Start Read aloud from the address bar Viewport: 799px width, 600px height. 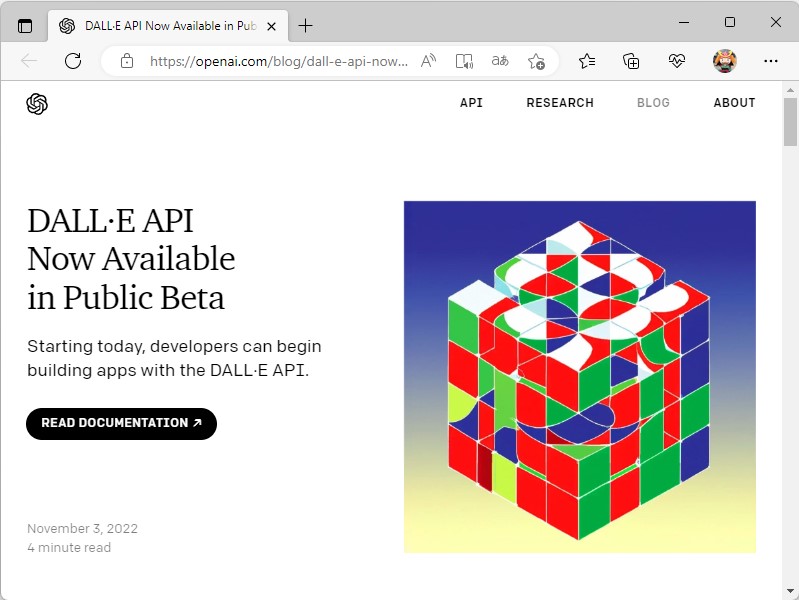(429, 61)
